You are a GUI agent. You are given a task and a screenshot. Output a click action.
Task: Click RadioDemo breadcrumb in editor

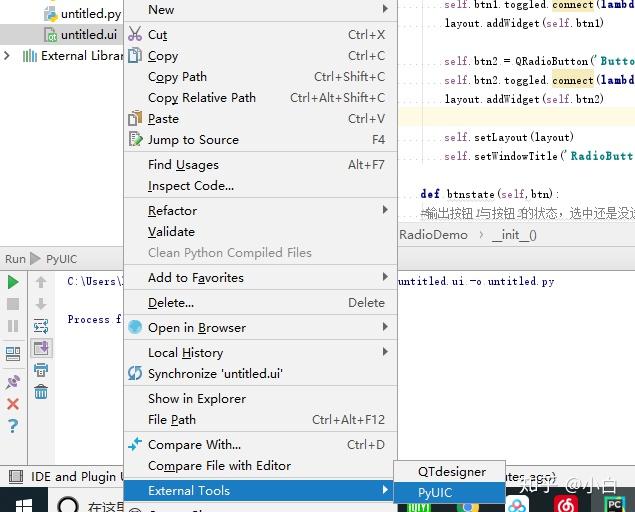point(433,235)
